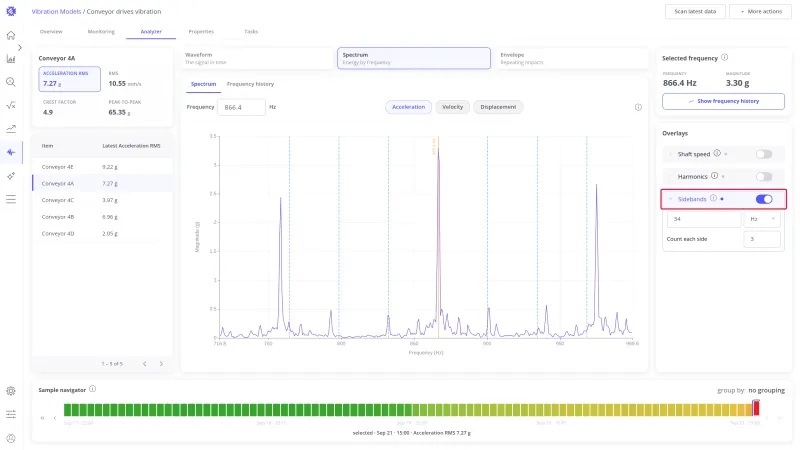The image size is (800, 450).
Task: Open the Waveform signal view card
Action: coord(257,58)
